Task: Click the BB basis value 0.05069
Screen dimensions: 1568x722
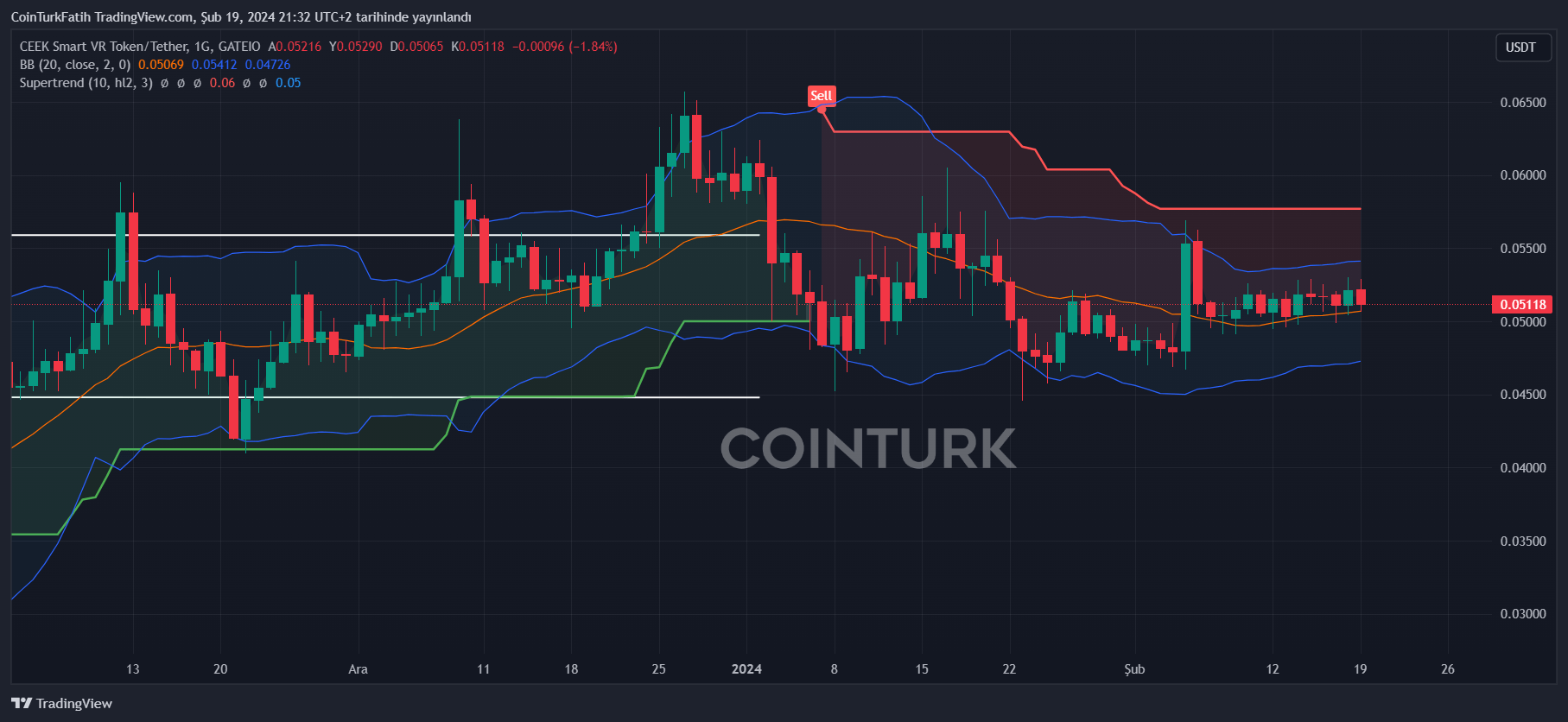Action: click(161, 65)
